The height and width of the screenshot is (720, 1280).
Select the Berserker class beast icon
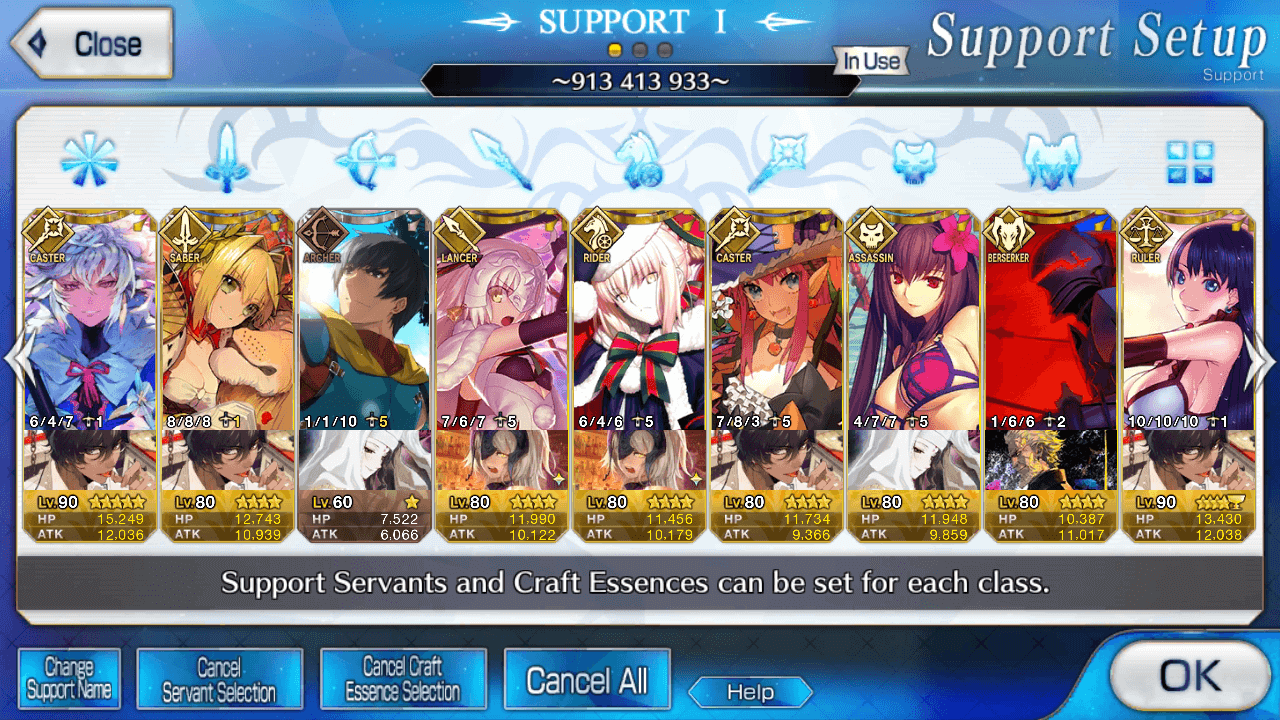(x=1052, y=160)
